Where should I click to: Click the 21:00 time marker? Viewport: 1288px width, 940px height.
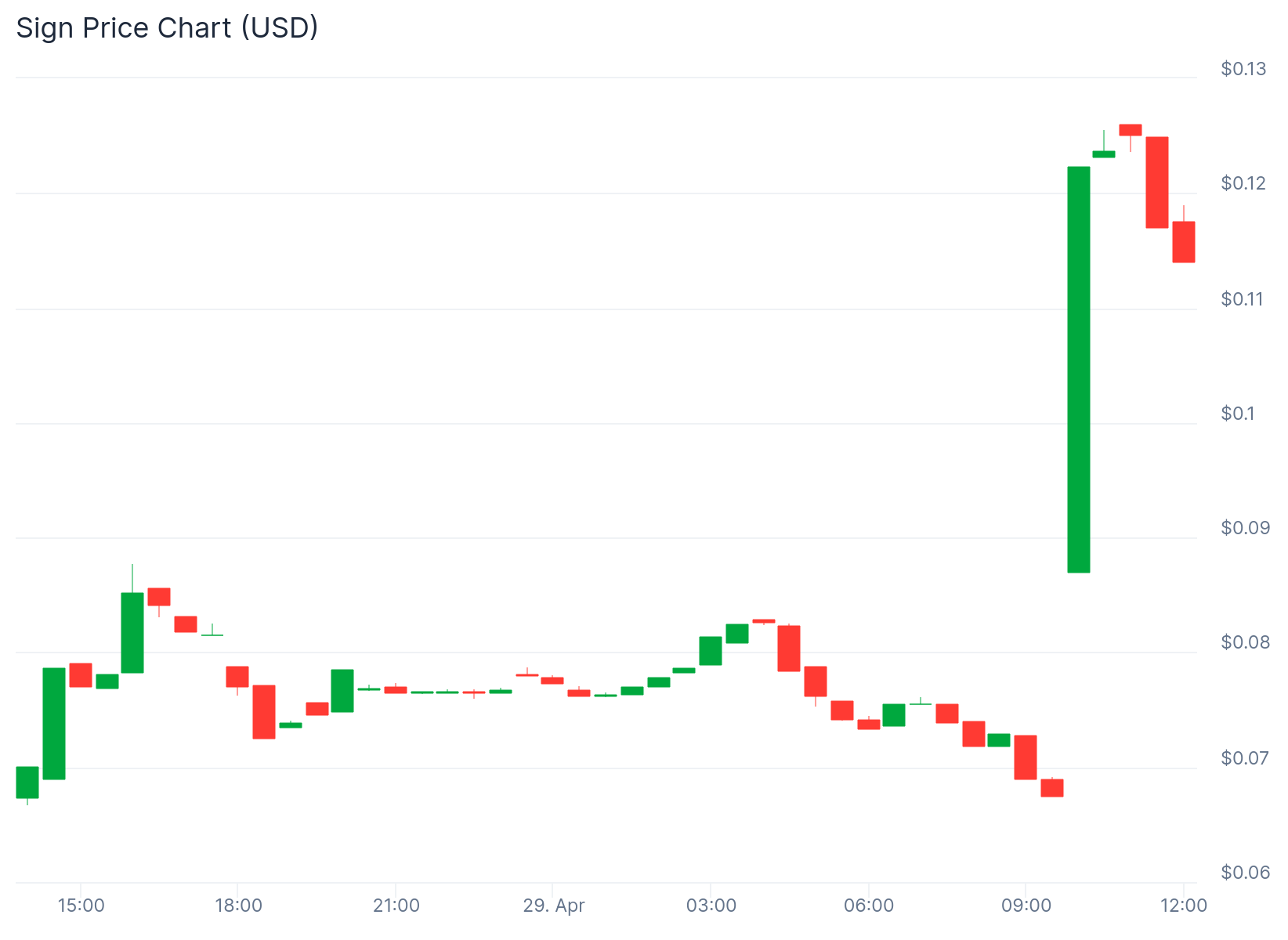pos(396,906)
